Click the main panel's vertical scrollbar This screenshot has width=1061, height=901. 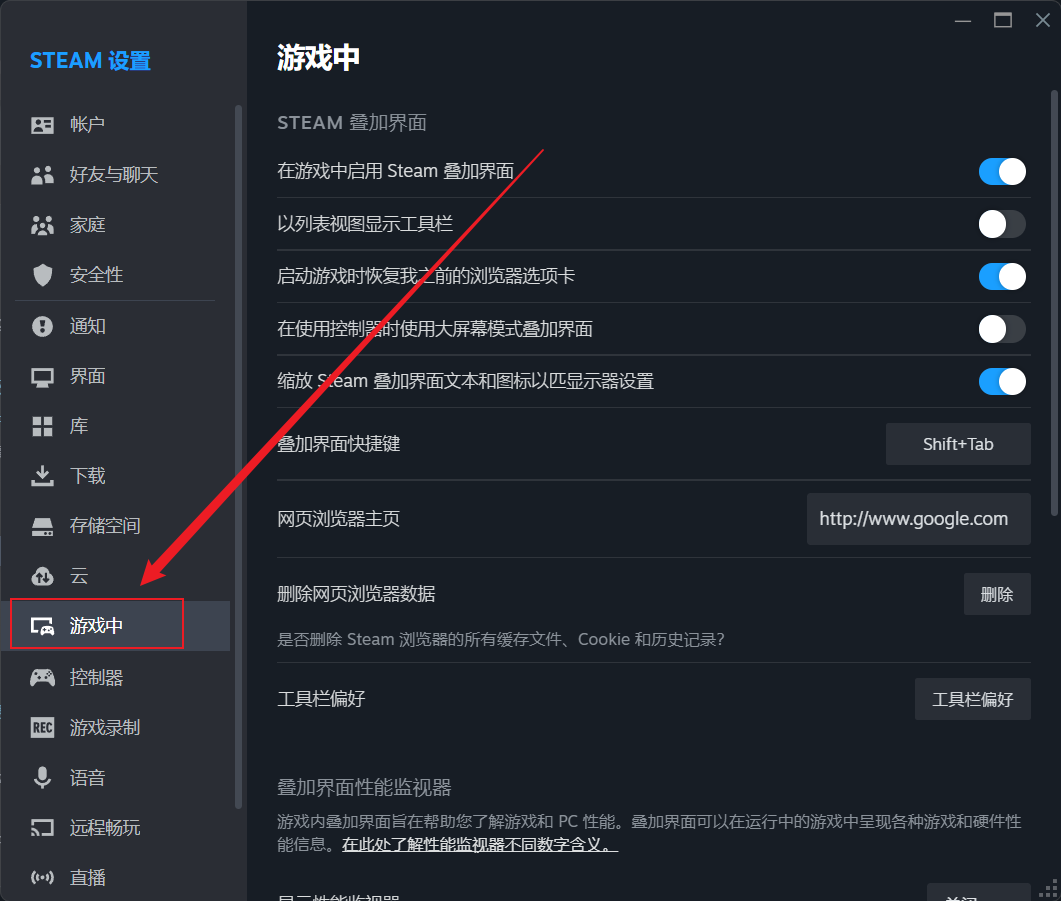coord(1054,303)
